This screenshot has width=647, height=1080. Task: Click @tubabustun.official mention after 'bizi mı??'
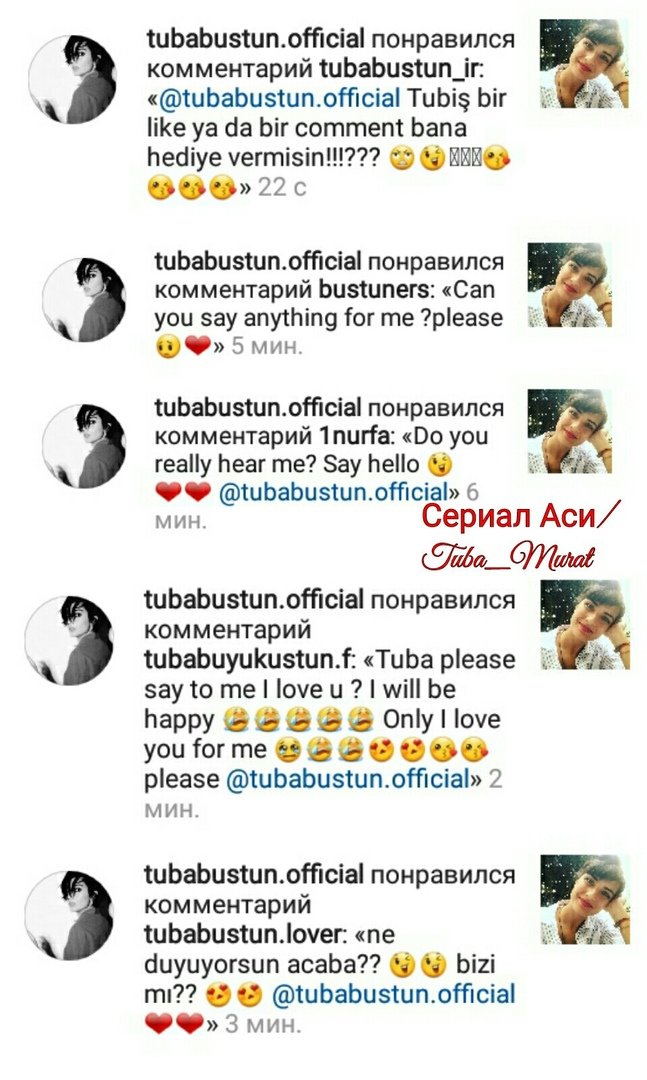393,994
